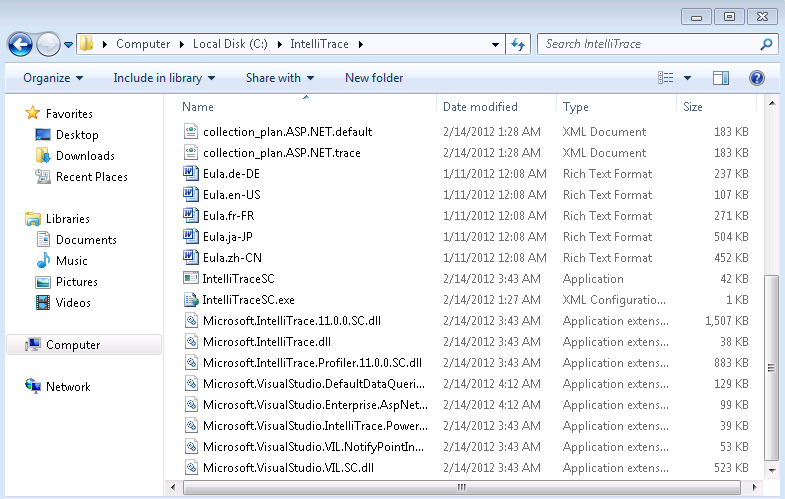The height and width of the screenshot is (499, 785).
Task: Open the Share with menu
Action: click(x=280, y=78)
